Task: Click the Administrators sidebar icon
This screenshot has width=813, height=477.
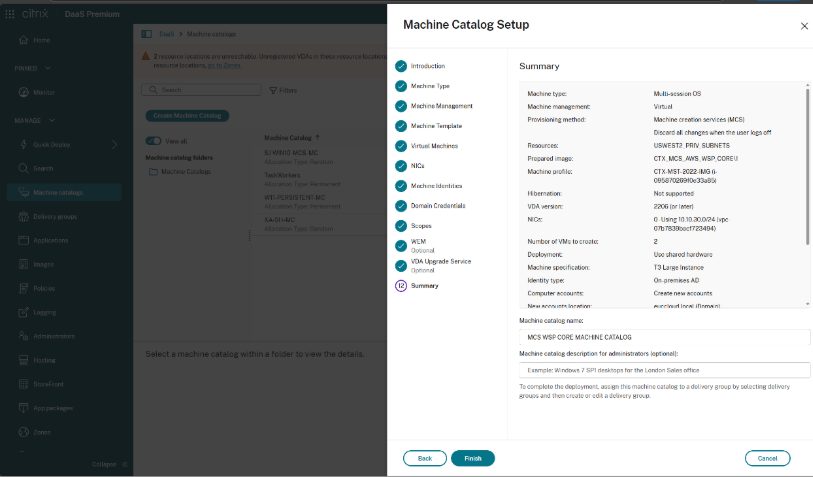Action: pos(23,336)
